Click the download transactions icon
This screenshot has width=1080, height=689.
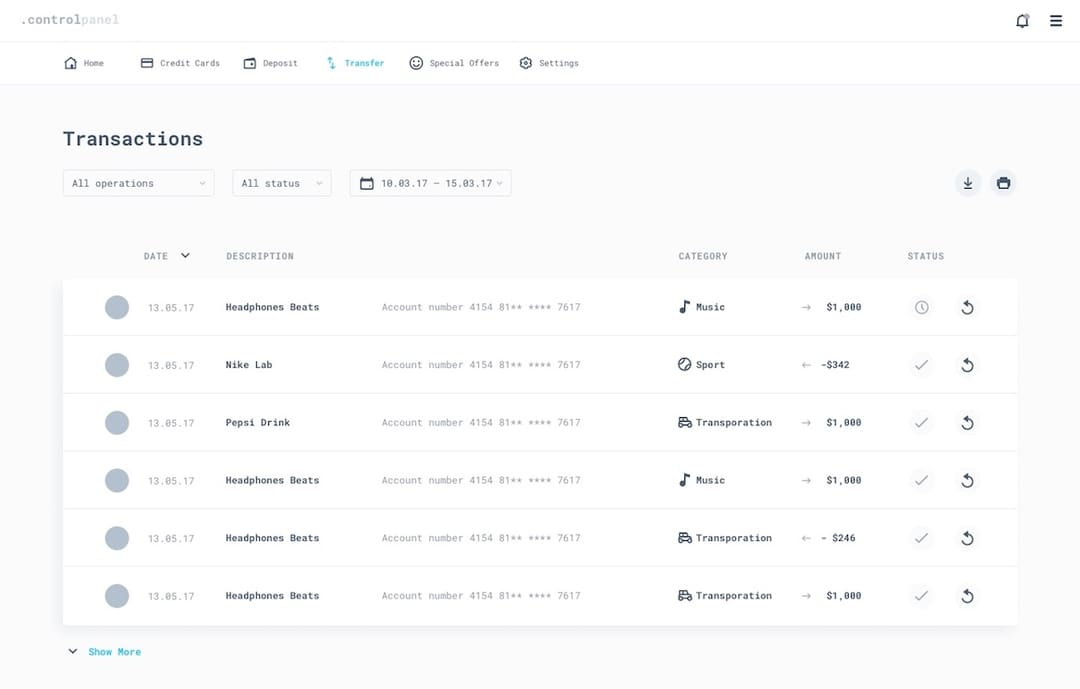tap(967, 183)
